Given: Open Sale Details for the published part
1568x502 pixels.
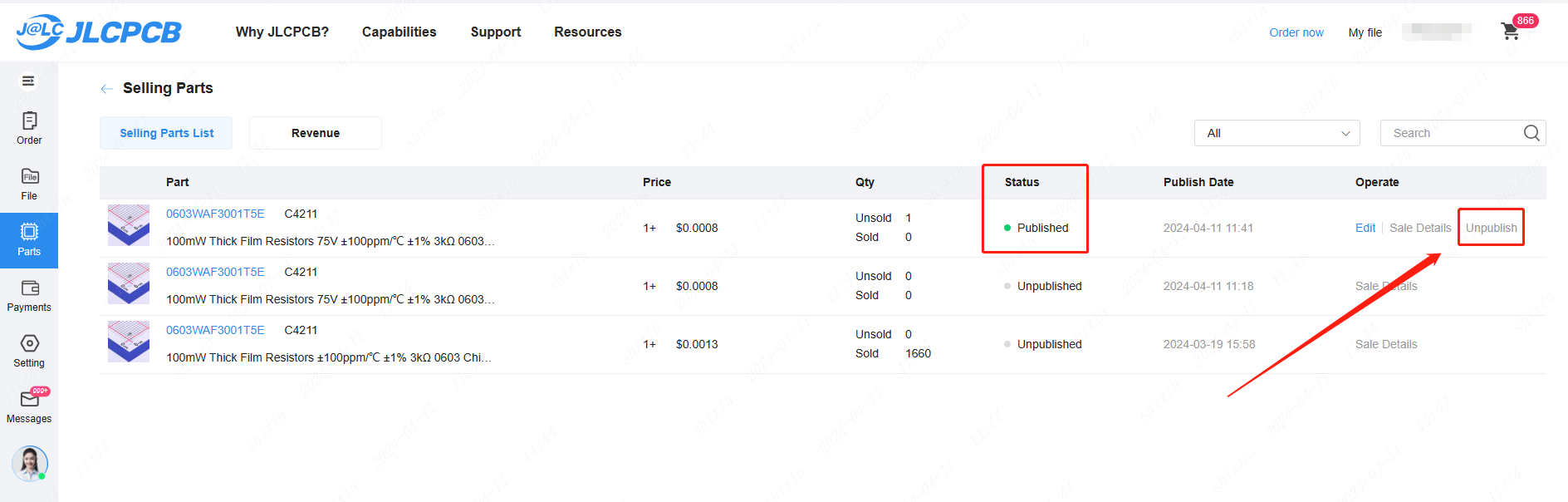Looking at the screenshot, I should click(x=1420, y=228).
